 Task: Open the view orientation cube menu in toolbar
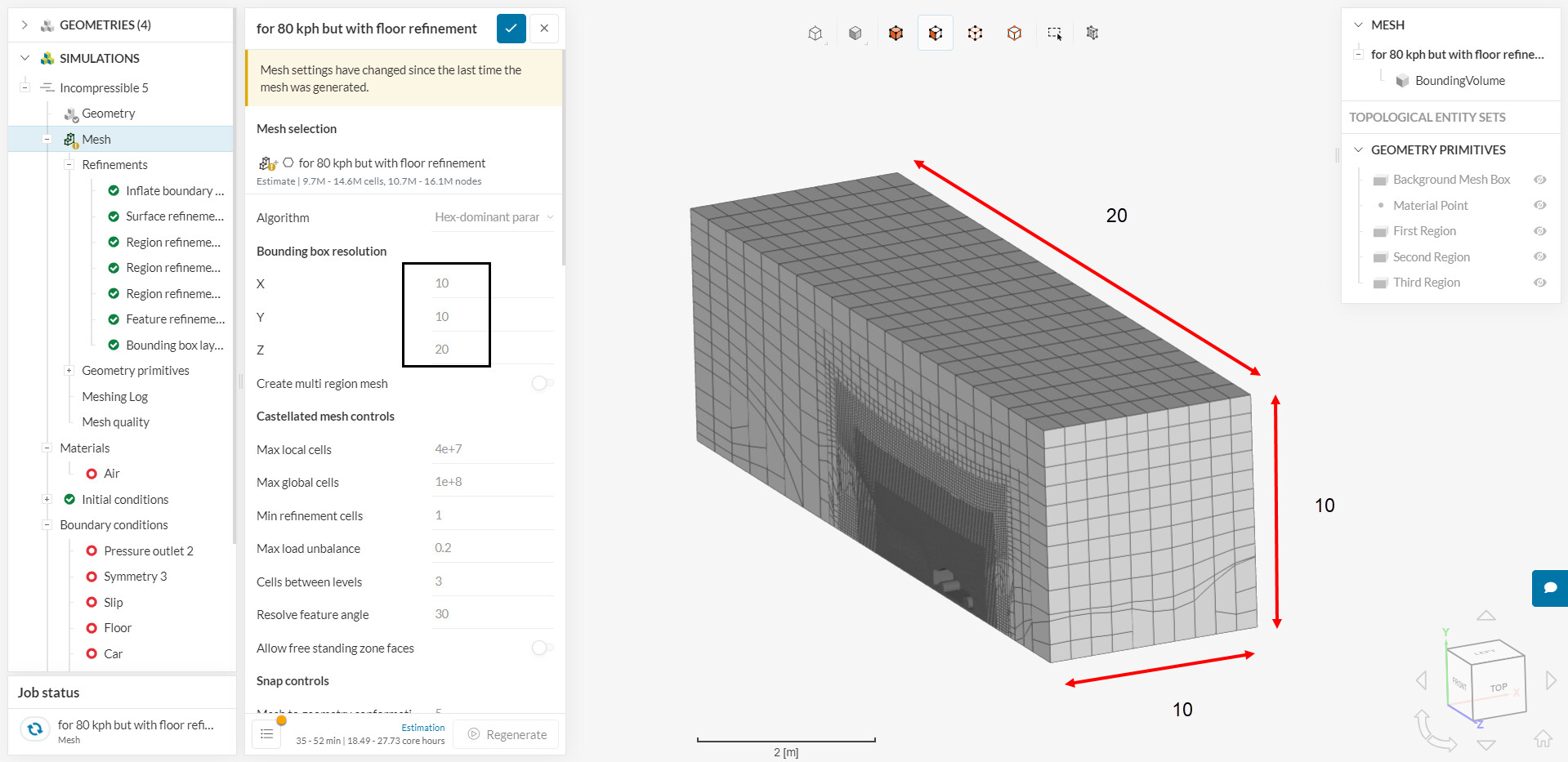point(815,33)
